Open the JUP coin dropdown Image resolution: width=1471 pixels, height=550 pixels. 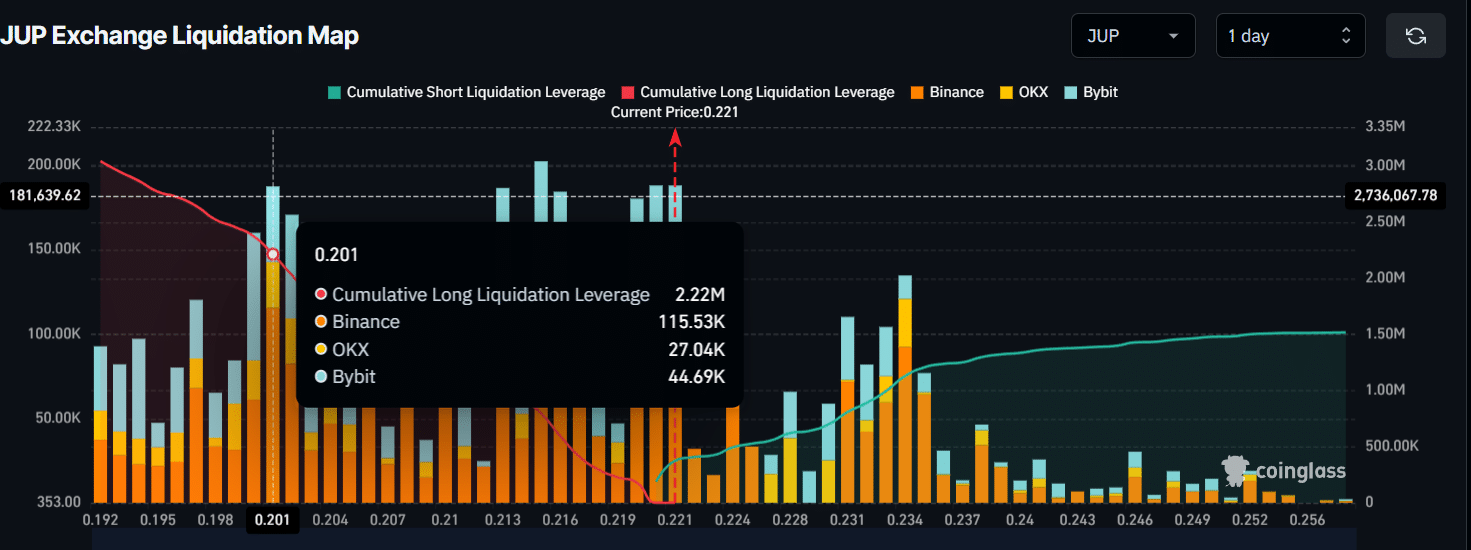tap(1132, 36)
